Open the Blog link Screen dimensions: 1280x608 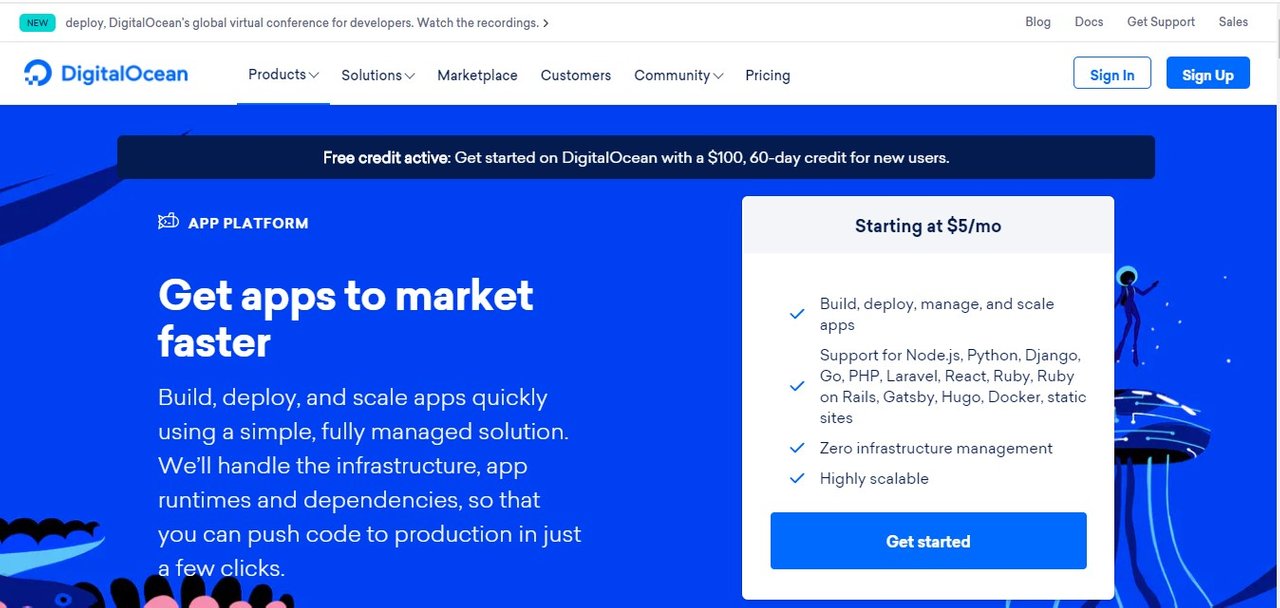pyautogui.click(x=1038, y=22)
